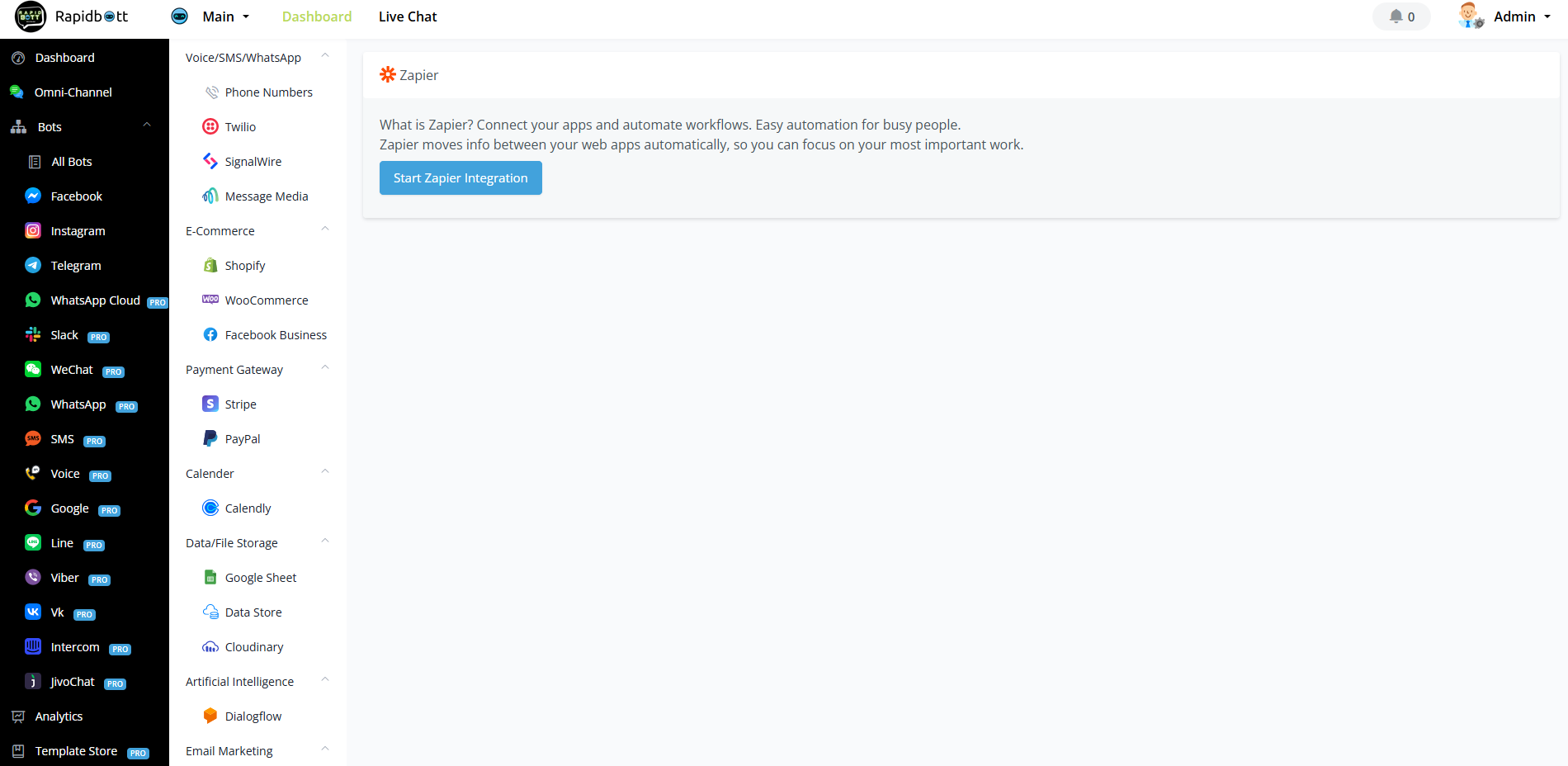
Task: Go to the Dashboard top tab
Action: (317, 17)
